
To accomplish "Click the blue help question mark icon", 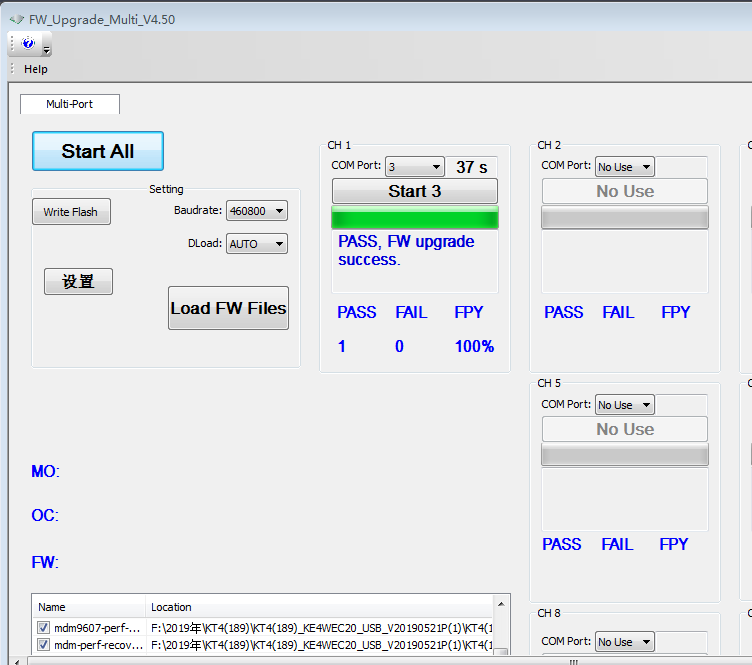I will click(x=28, y=43).
